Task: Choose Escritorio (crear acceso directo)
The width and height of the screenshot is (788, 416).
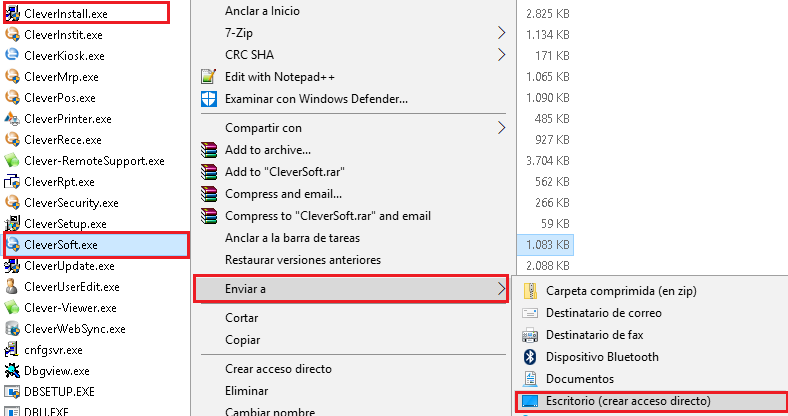Action: click(x=627, y=401)
